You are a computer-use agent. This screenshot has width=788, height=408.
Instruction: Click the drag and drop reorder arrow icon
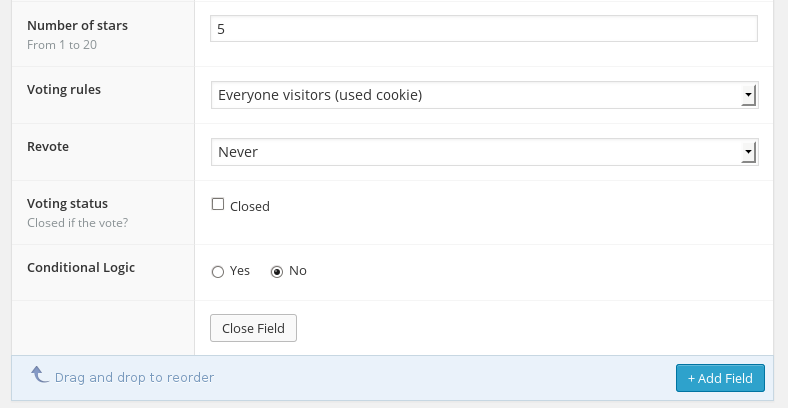40,375
